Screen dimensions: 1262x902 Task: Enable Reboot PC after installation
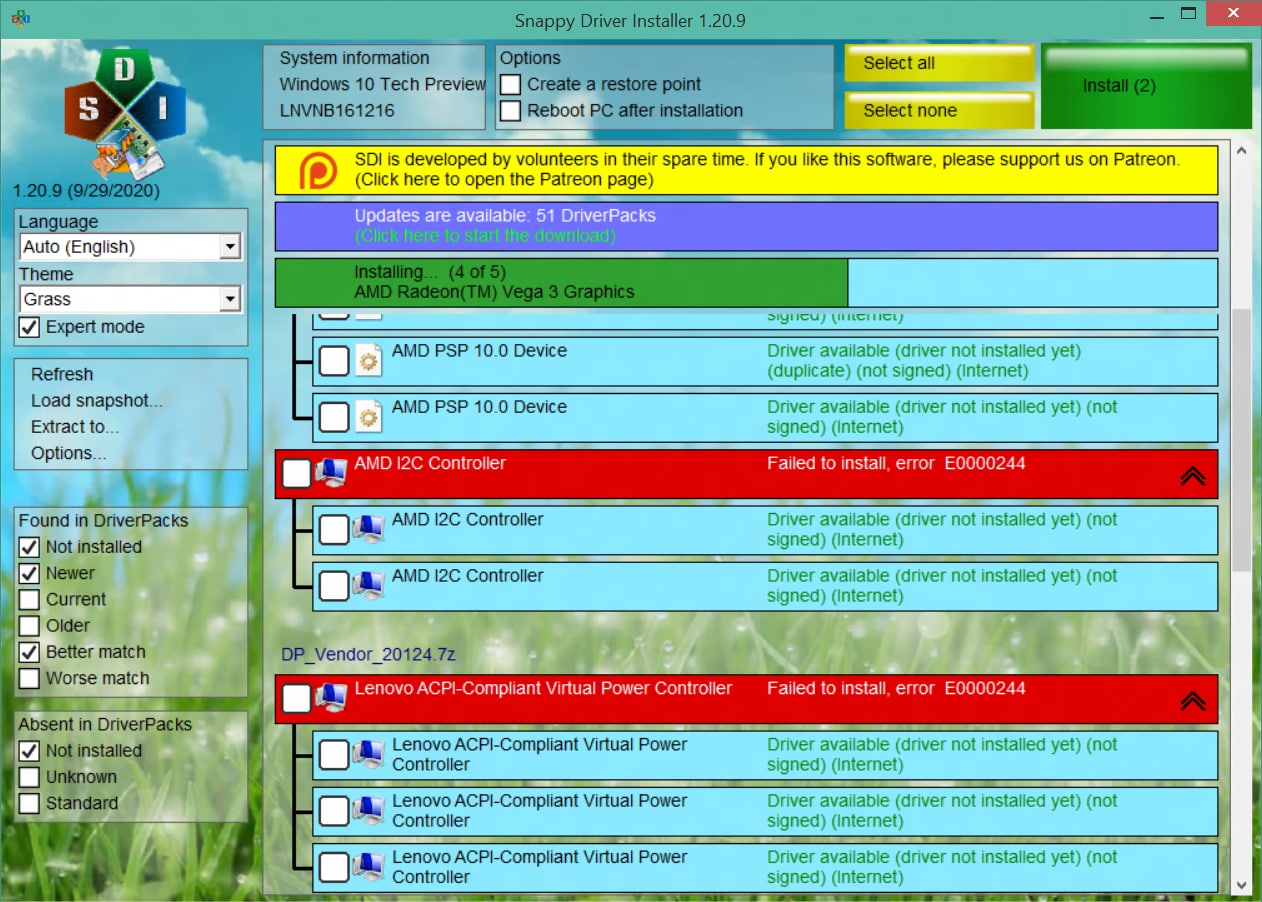(x=510, y=110)
